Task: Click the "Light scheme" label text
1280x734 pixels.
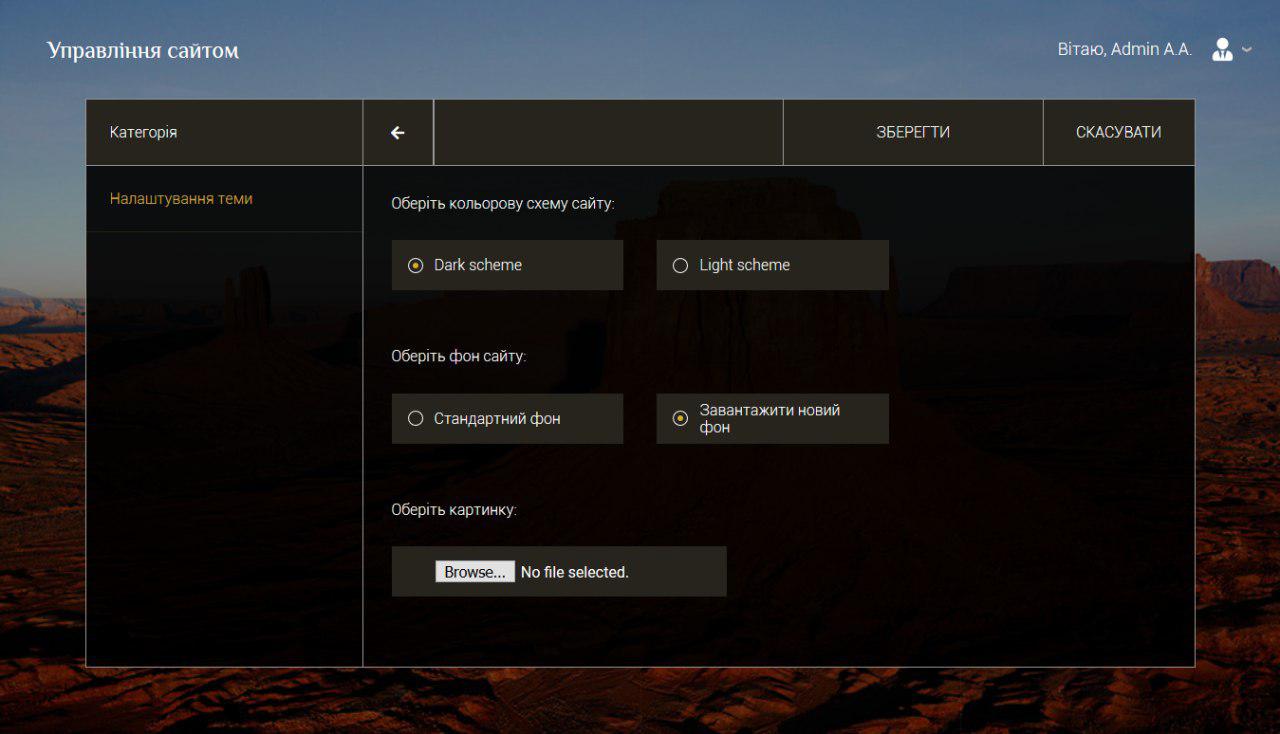Action: tap(744, 265)
